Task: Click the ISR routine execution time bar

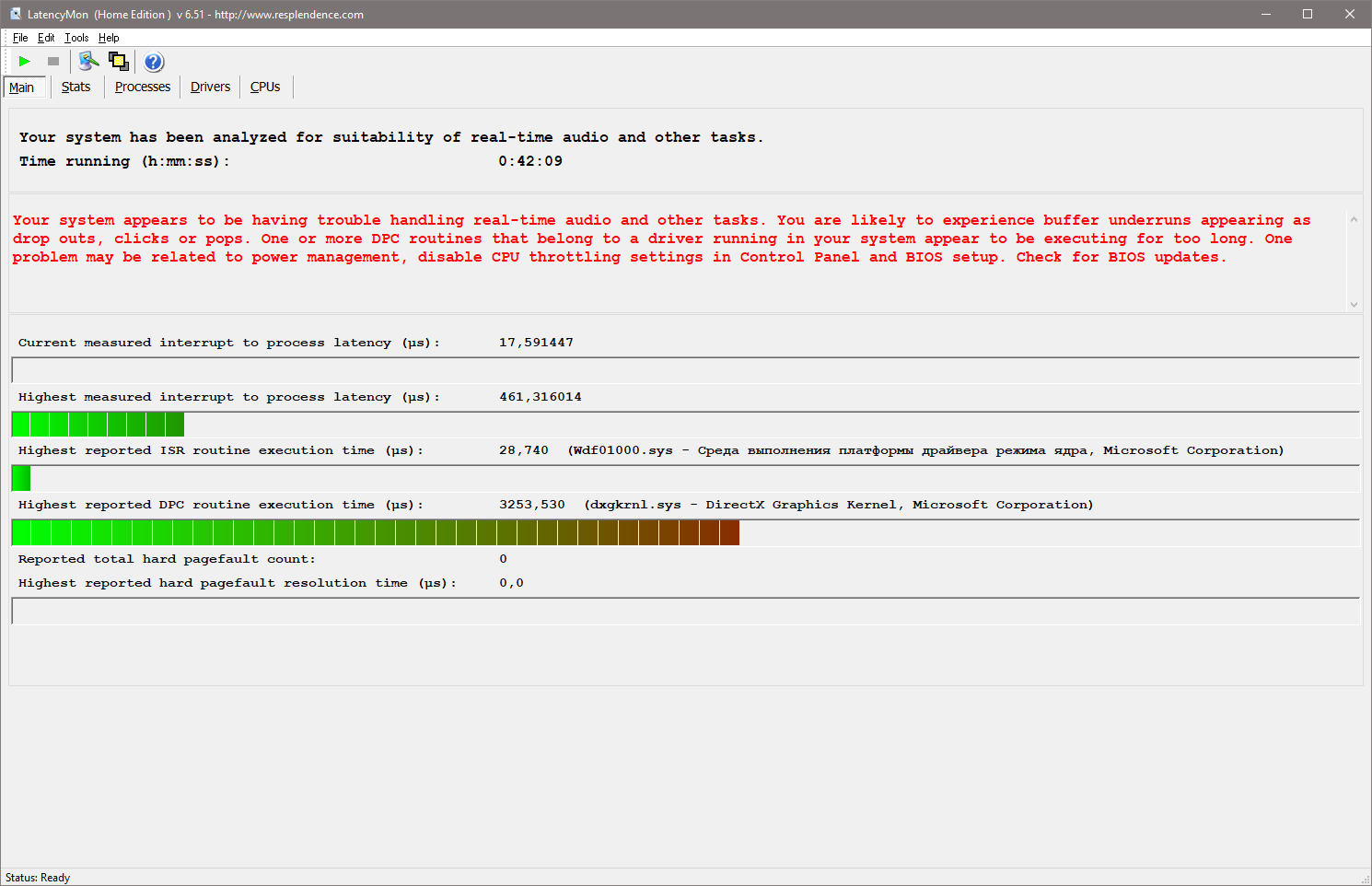Action: [21, 478]
